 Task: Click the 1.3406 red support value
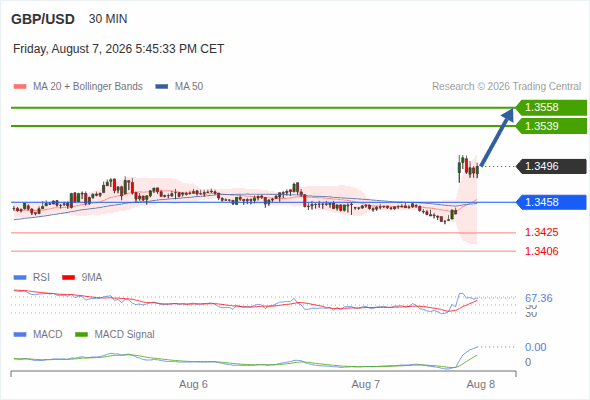click(541, 251)
